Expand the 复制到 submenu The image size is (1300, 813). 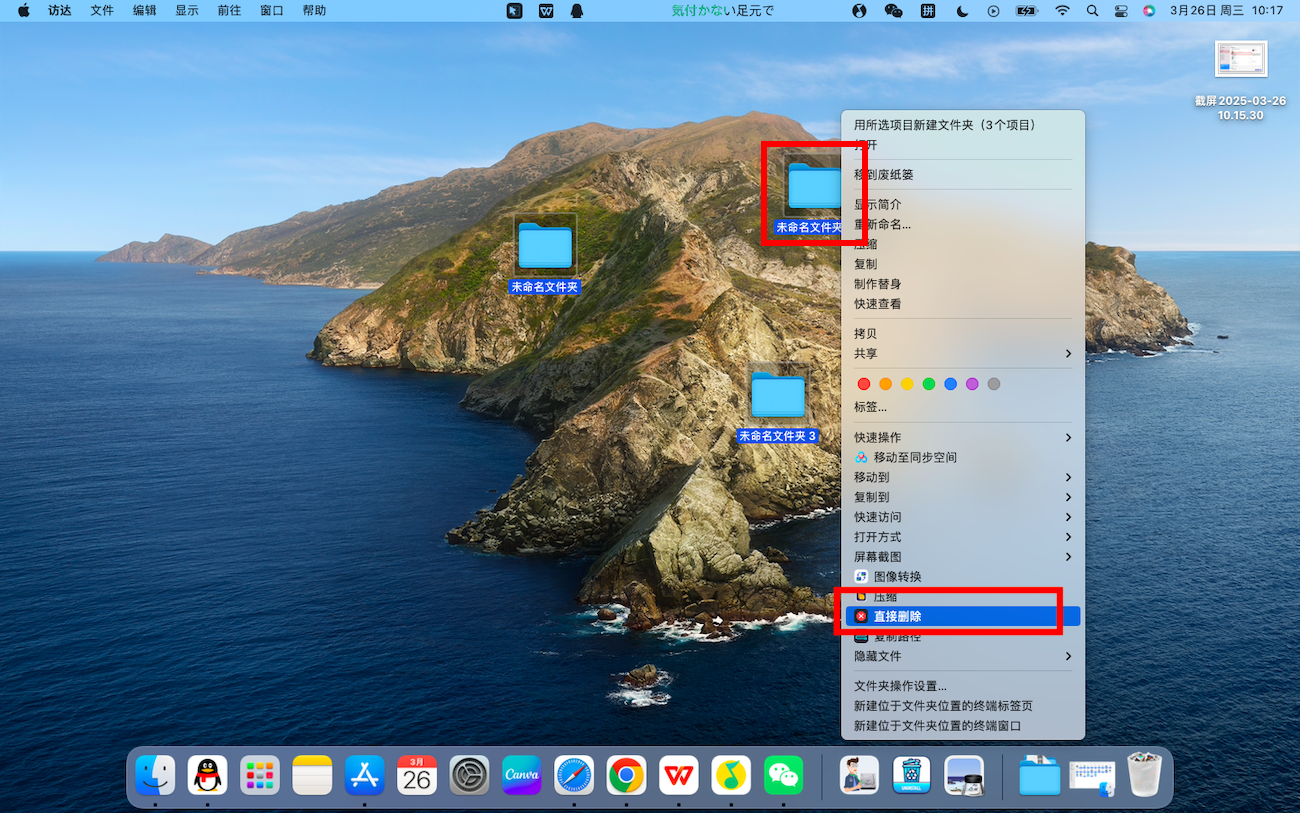[x=963, y=497]
